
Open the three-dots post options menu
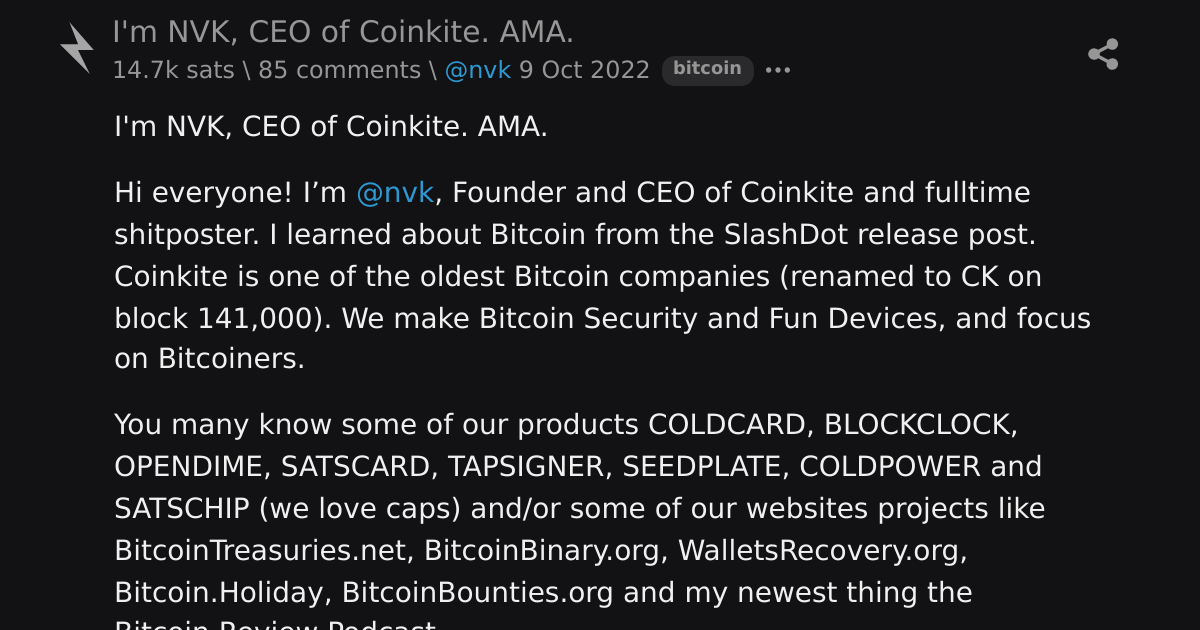778,70
